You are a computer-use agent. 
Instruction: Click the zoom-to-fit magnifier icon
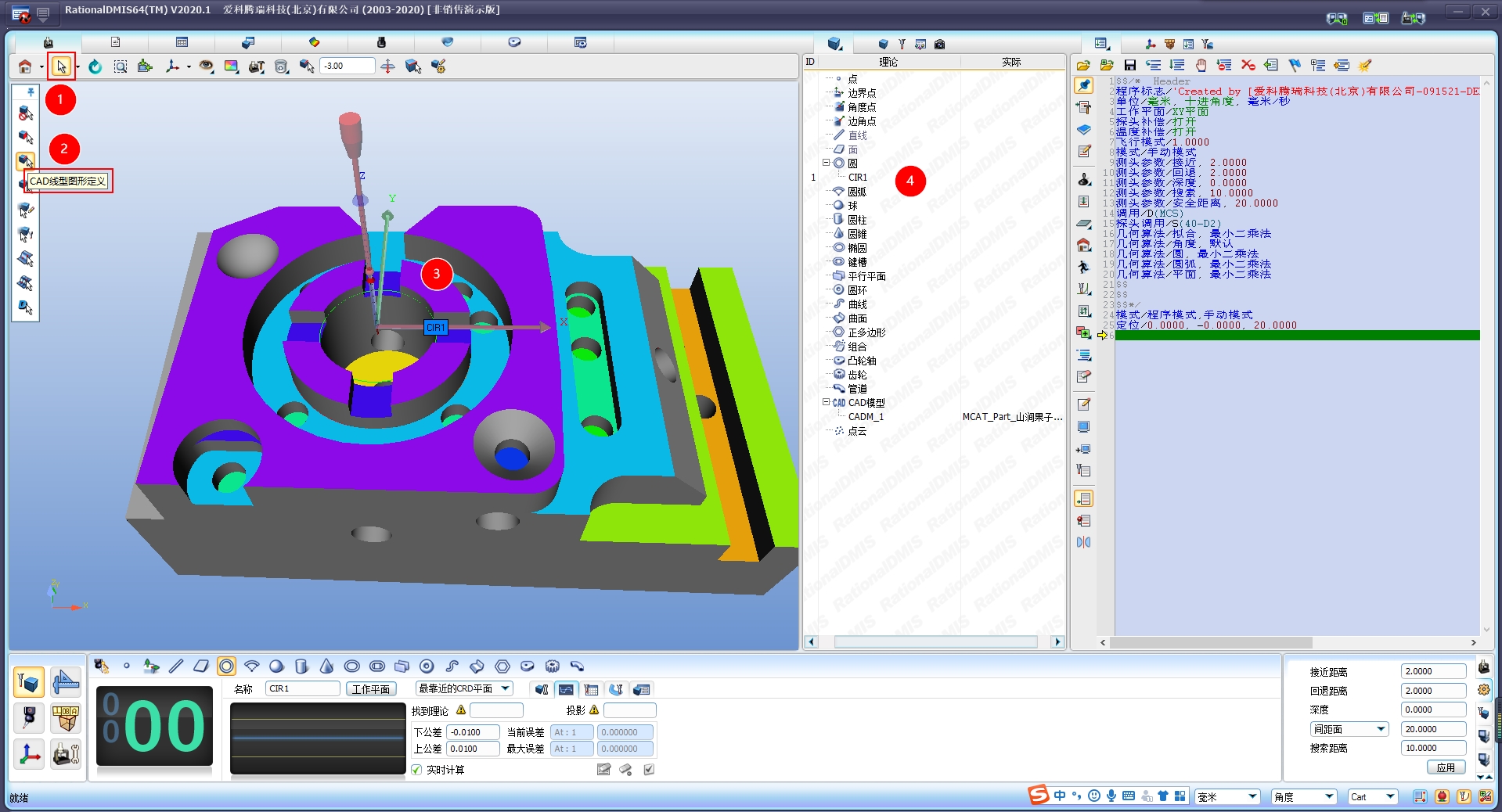click(120, 66)
